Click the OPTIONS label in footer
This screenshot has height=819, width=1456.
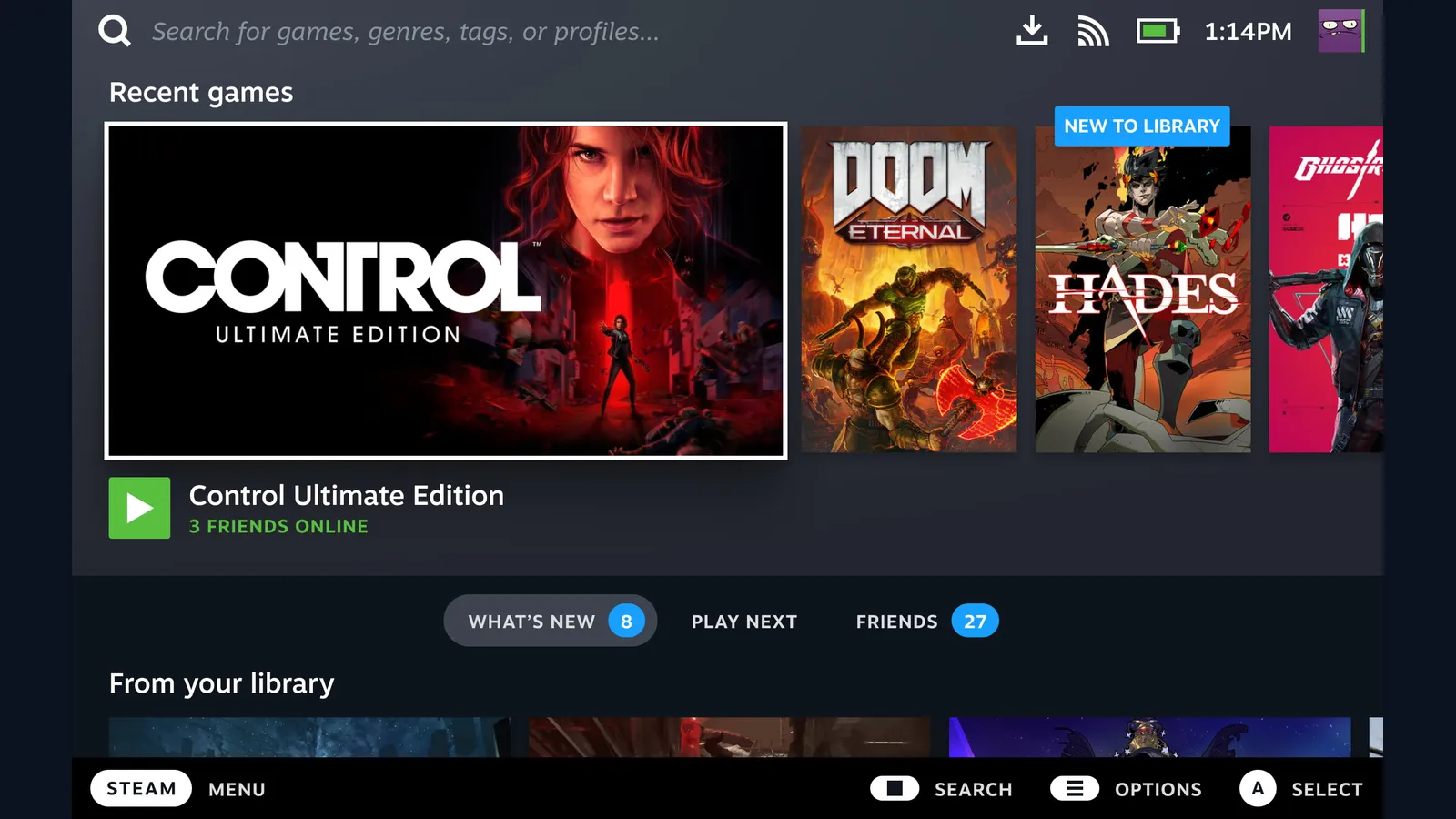(x=1158, y=789)
